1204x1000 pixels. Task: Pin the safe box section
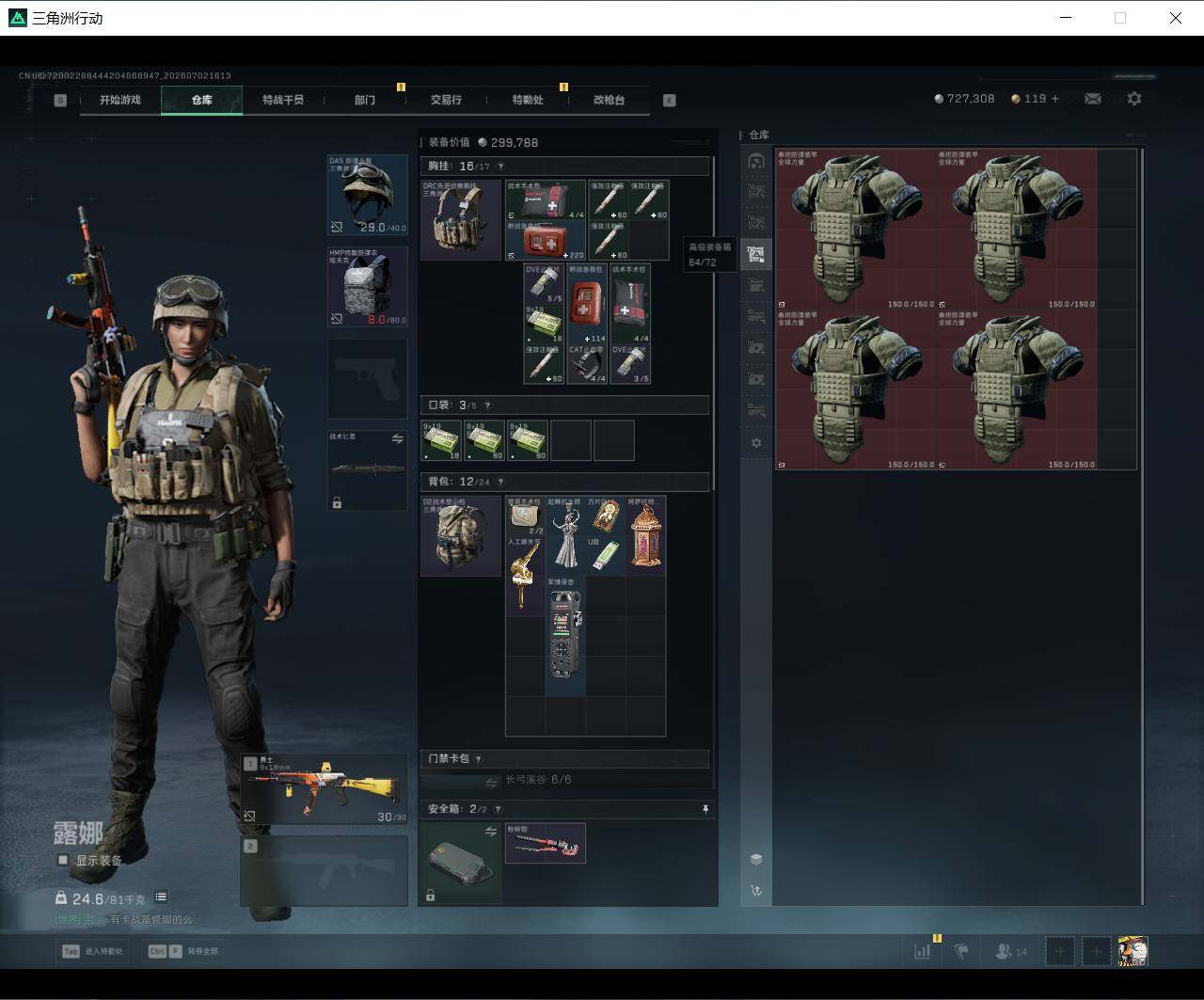(x=705, y=809)
